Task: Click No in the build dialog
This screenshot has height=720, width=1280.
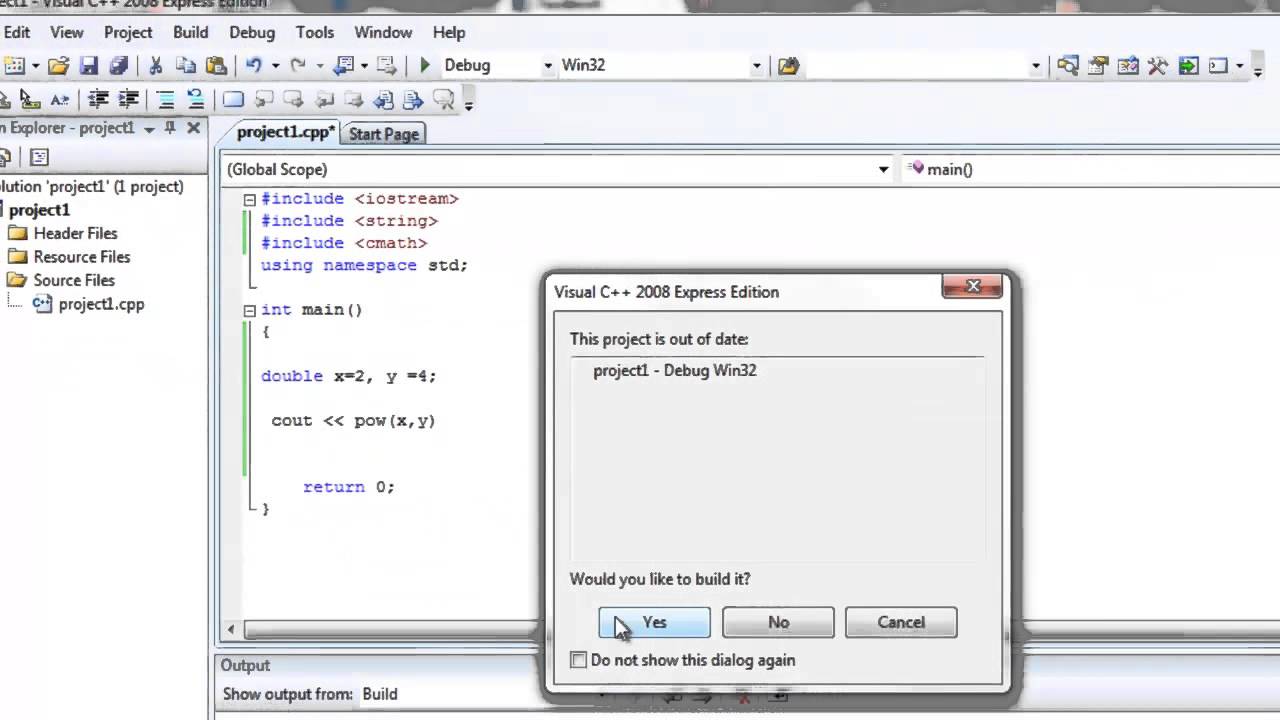Action: tap(778, 622)
